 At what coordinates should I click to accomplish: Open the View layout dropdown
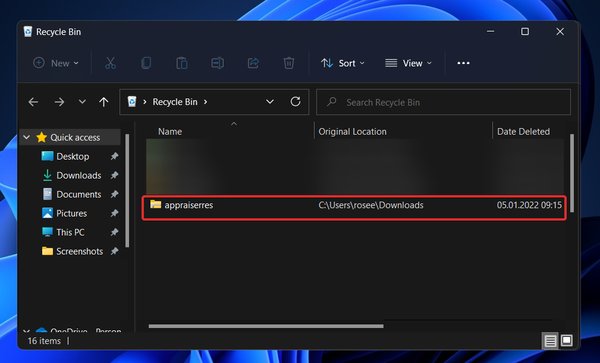408,63
